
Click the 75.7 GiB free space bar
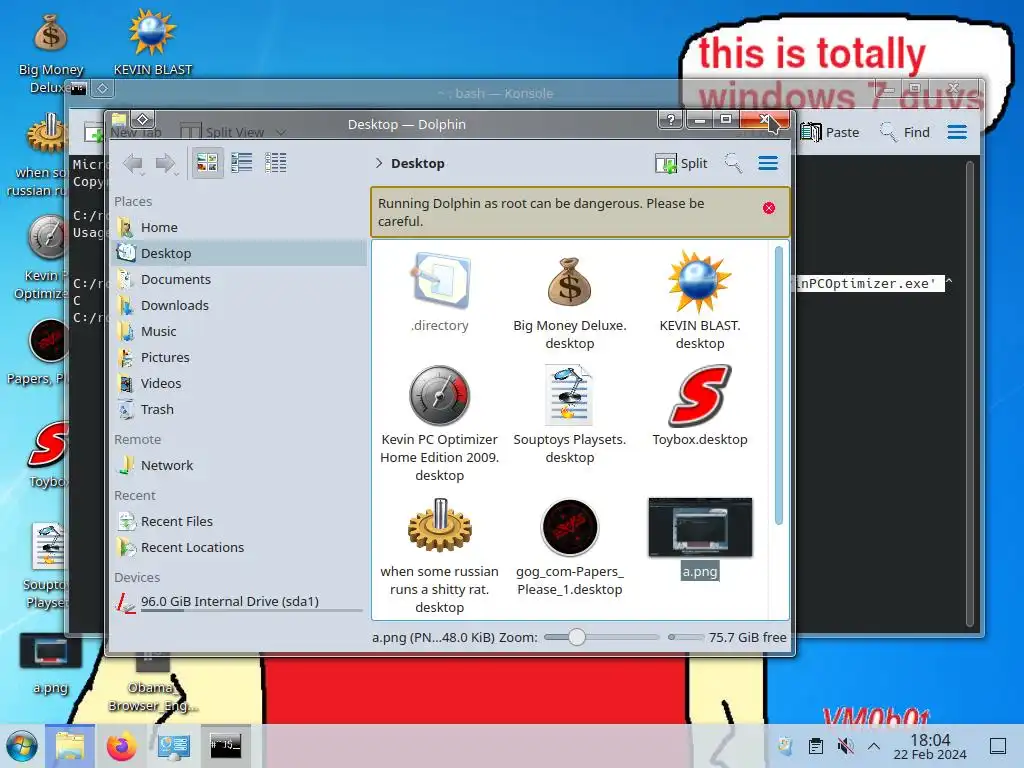(x=686, y=637)
